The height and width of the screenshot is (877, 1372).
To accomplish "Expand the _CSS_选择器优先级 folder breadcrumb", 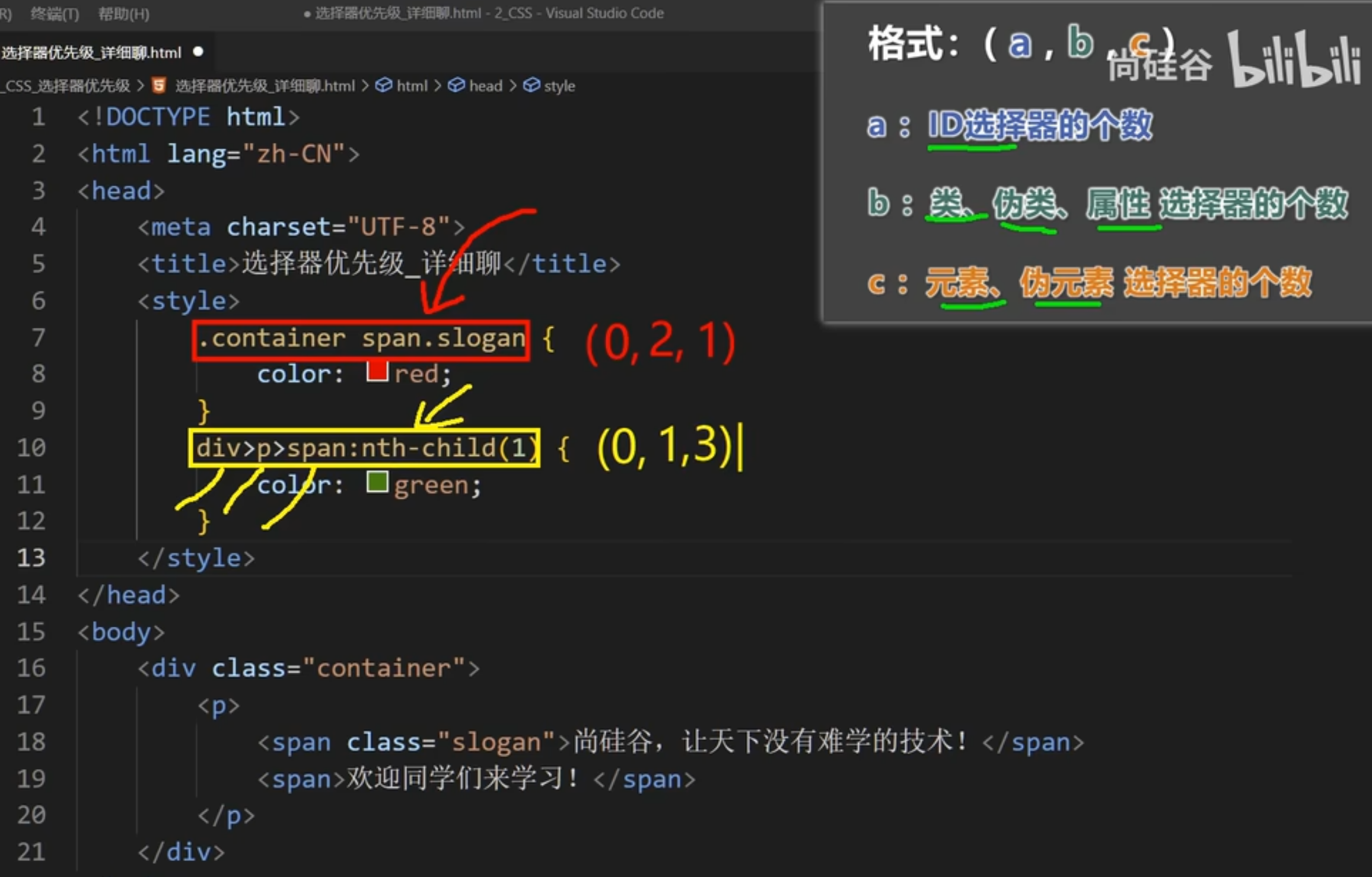I will pyautogui.click(x=66, y=86).
